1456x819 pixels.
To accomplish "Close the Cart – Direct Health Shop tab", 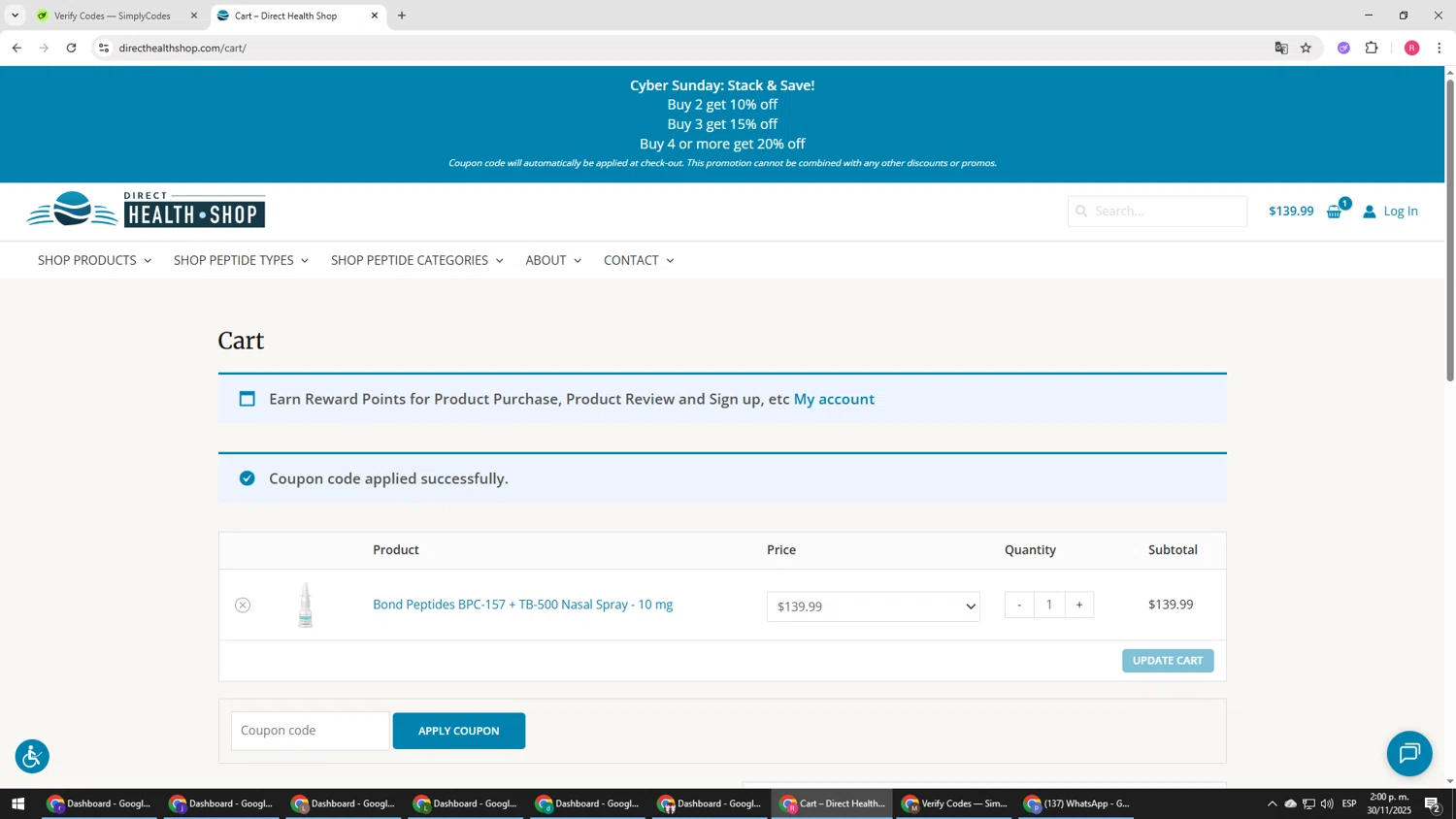I will [x=375, y=16].
